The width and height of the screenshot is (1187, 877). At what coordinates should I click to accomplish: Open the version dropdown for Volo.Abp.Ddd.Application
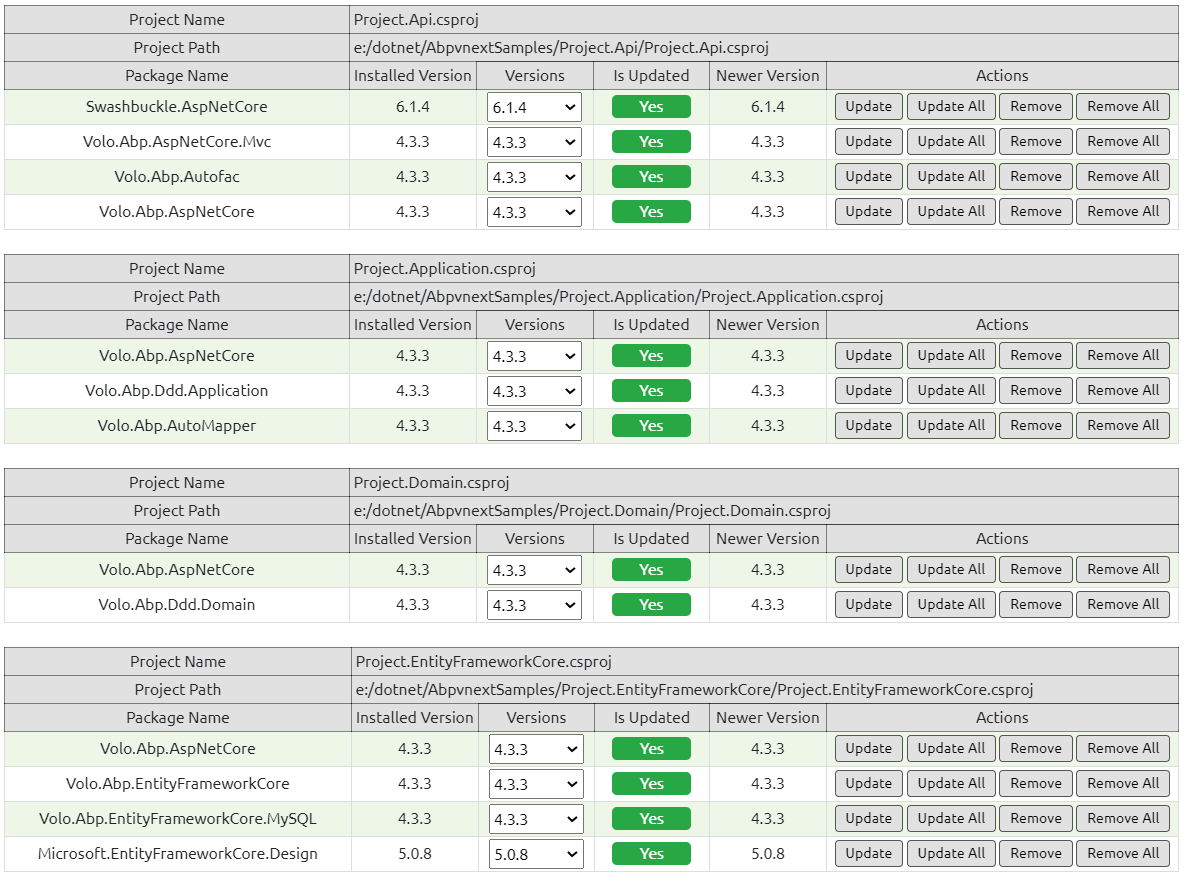tap(534, 391)
